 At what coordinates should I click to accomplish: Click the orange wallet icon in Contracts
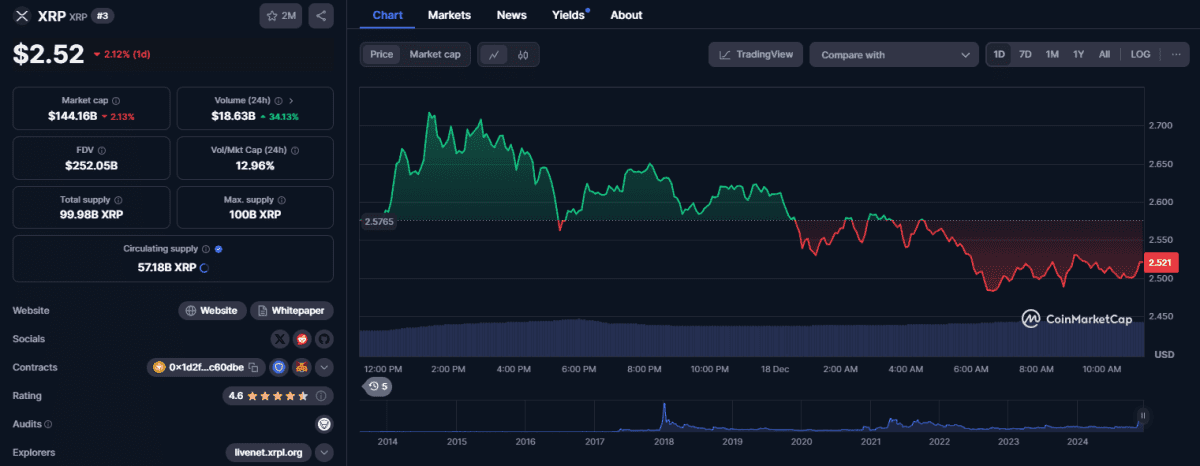301,367
